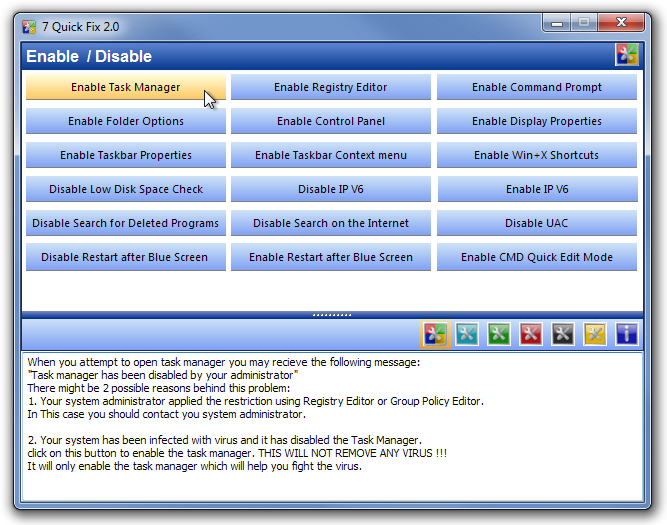Image resolution: width=667 pixels, height=525 pixels.
Task: Click Enable CMD Quick Edit Mode
Action: point(537,257)
